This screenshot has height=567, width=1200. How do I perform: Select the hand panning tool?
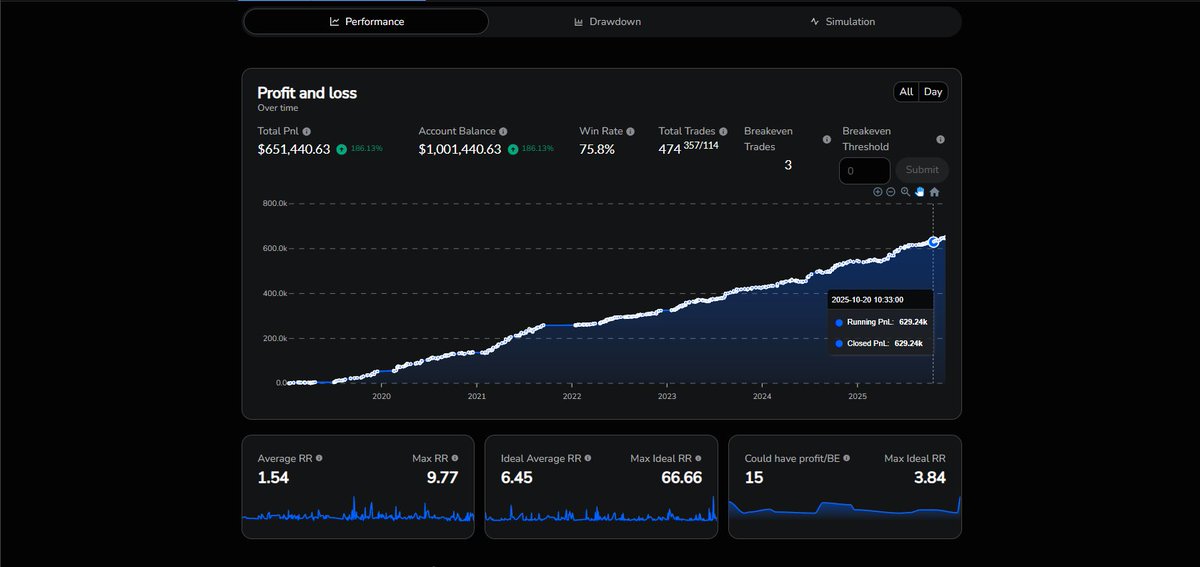click(919, 192)
